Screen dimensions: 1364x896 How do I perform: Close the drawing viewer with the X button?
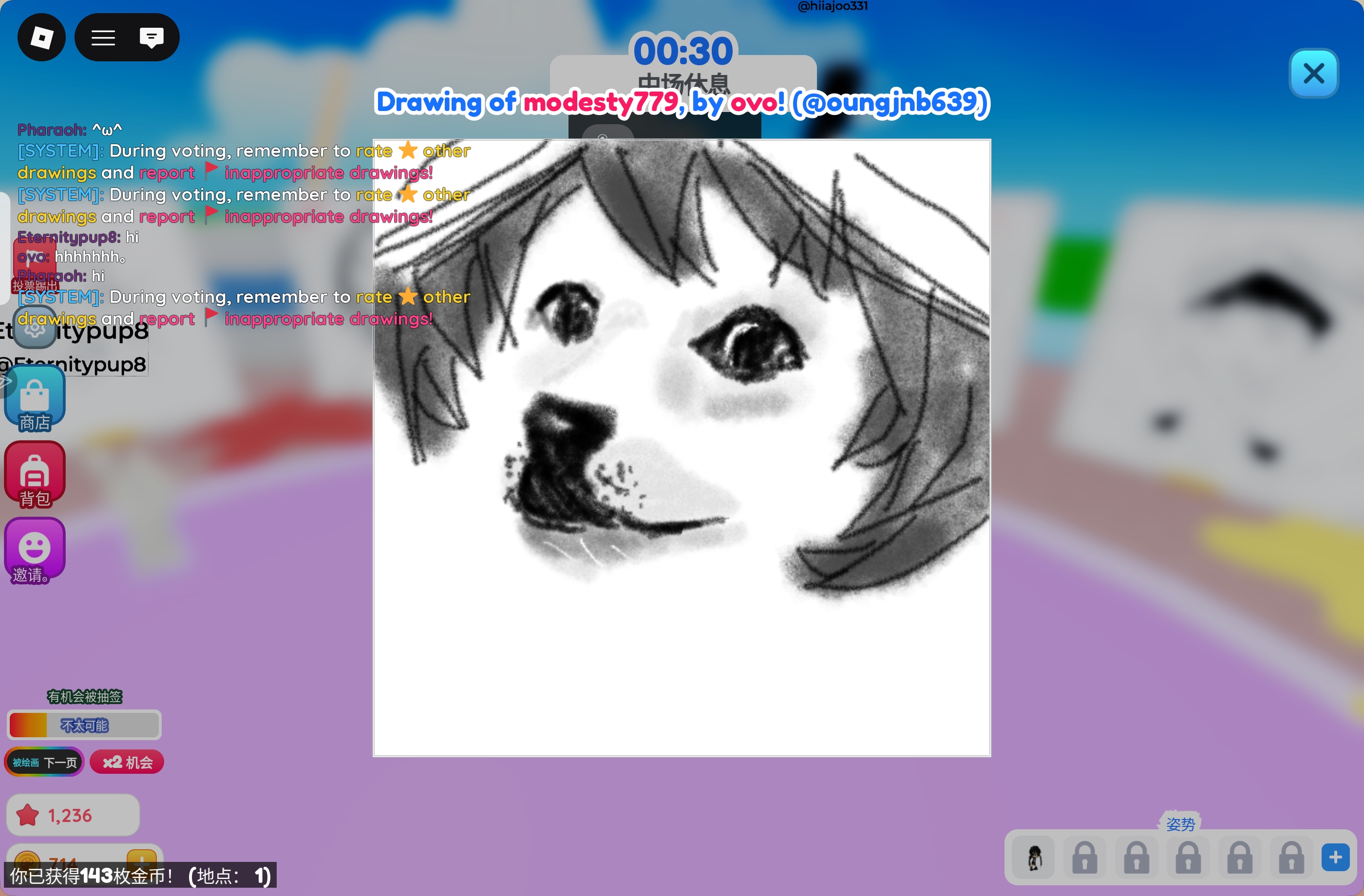1313,74
